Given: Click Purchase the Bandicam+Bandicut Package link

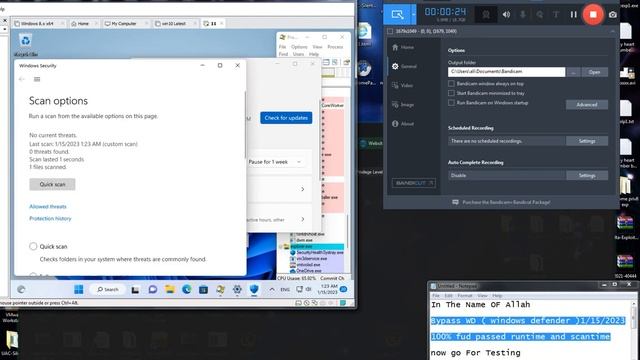Looking at the screenshot, I should tap(506, 202).
